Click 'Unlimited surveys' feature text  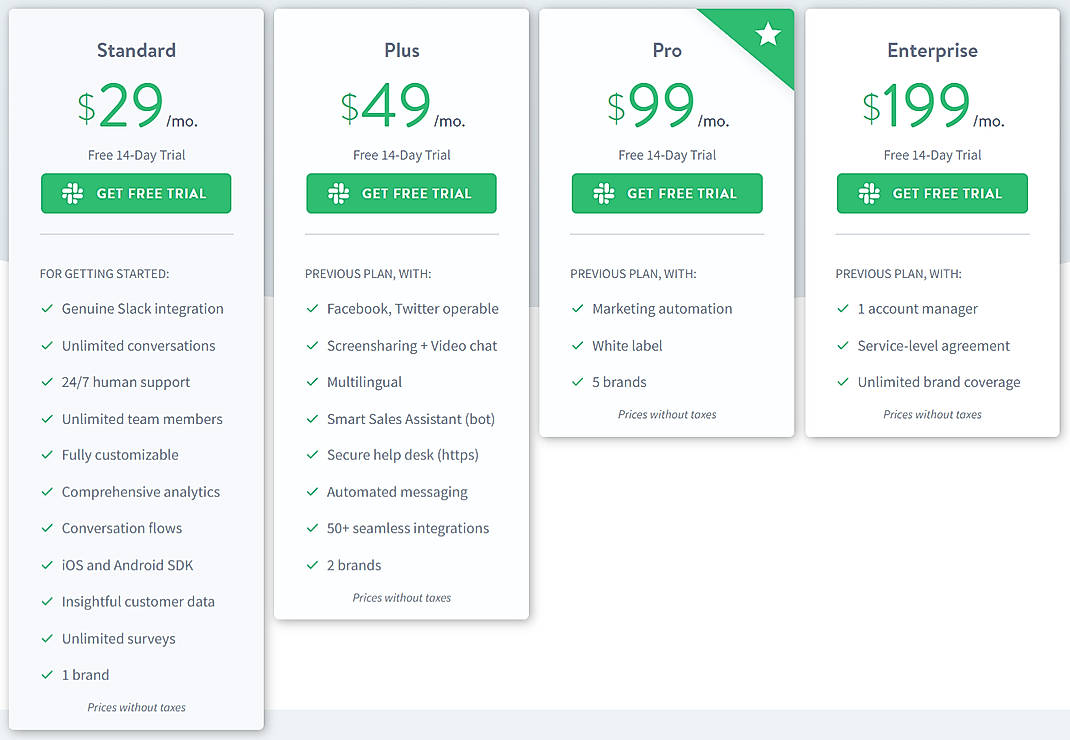click(x=119, y=639)
